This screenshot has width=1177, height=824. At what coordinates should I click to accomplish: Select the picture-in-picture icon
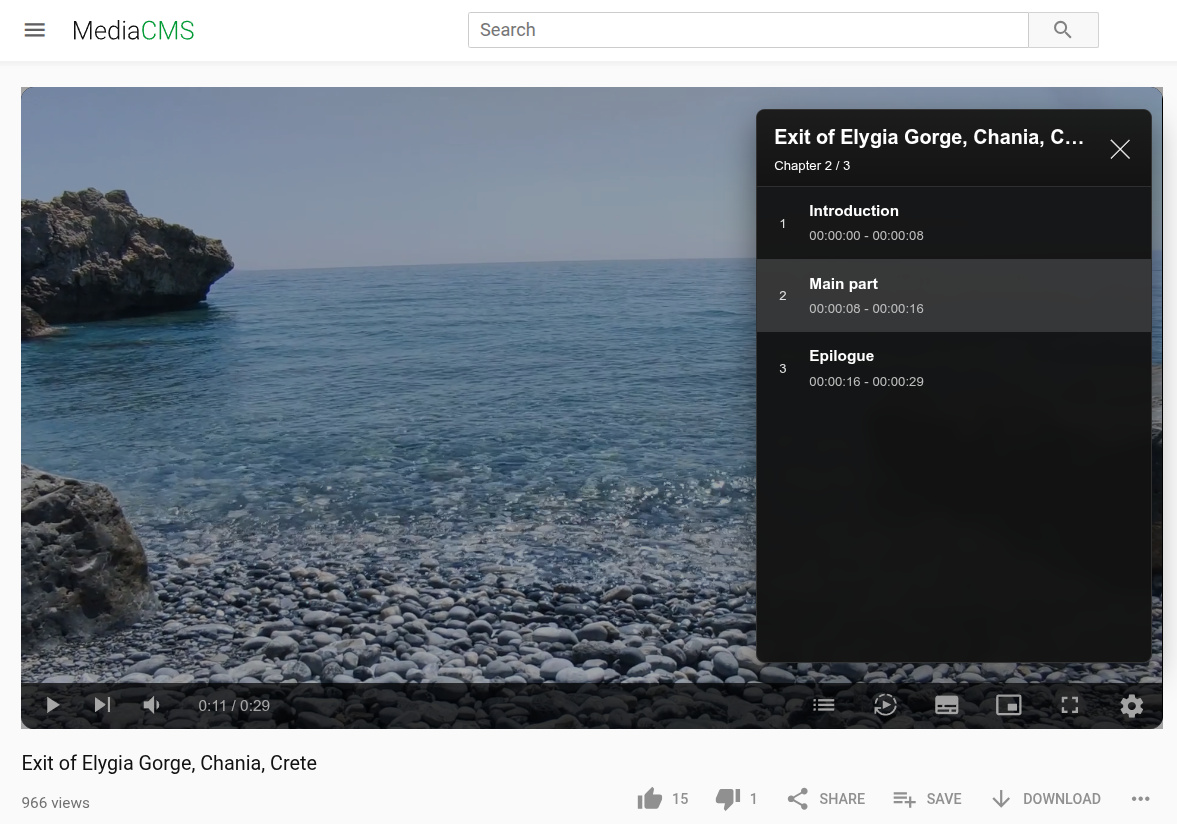point(1008,705)
